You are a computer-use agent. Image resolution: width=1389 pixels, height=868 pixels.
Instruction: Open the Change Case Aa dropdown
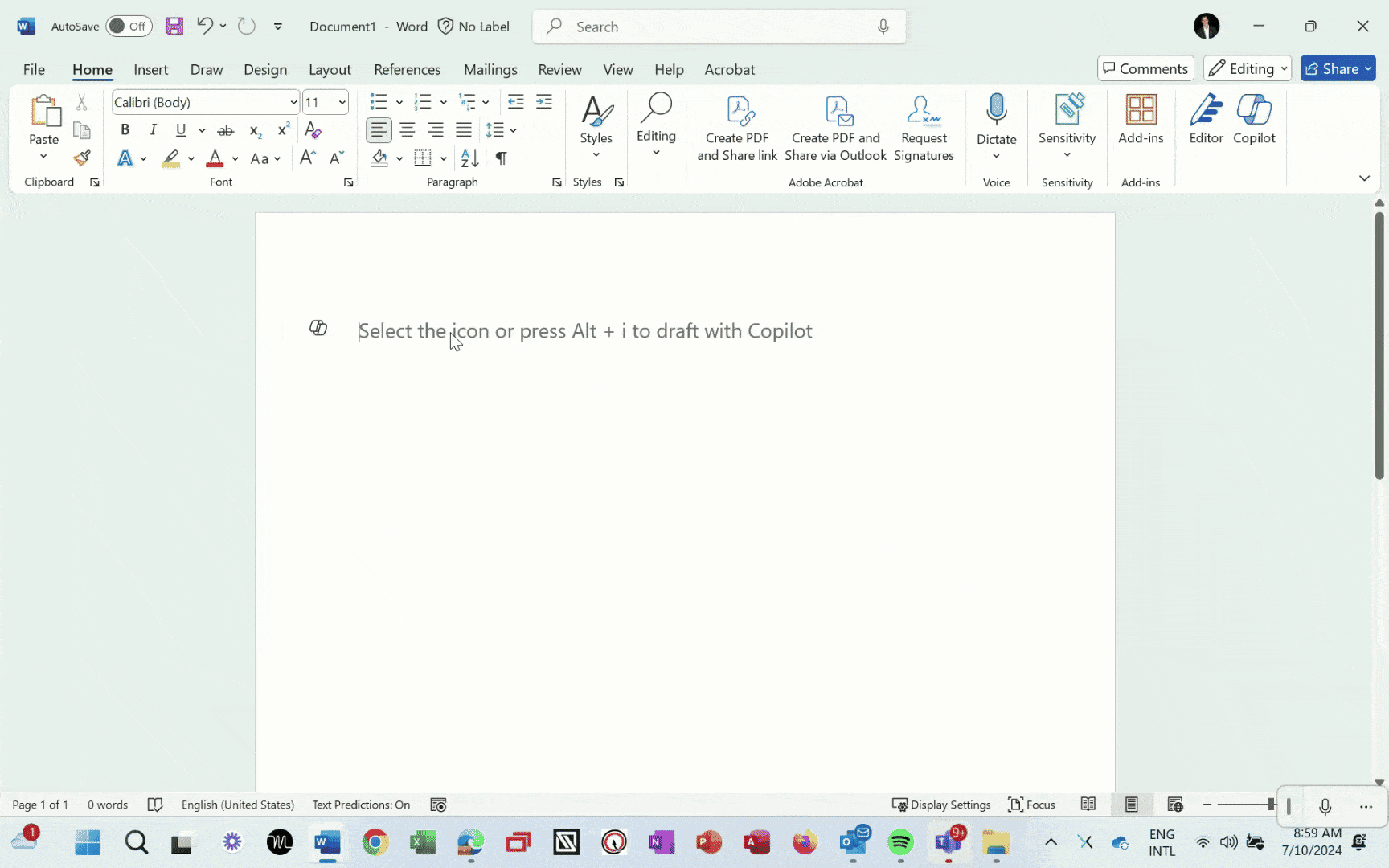[x=265, y=158]
